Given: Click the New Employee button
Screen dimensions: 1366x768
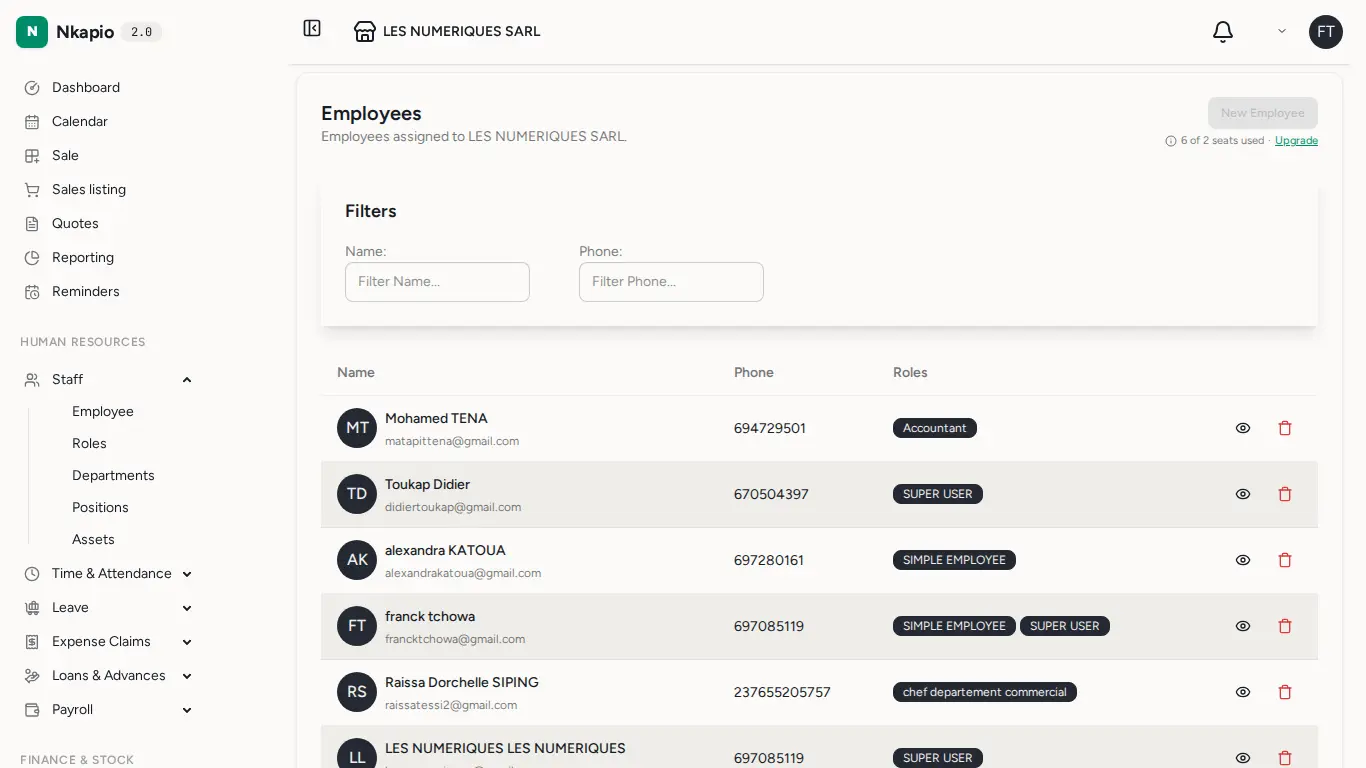Looking at the screenshot, I should click(x=1263, y=113).
